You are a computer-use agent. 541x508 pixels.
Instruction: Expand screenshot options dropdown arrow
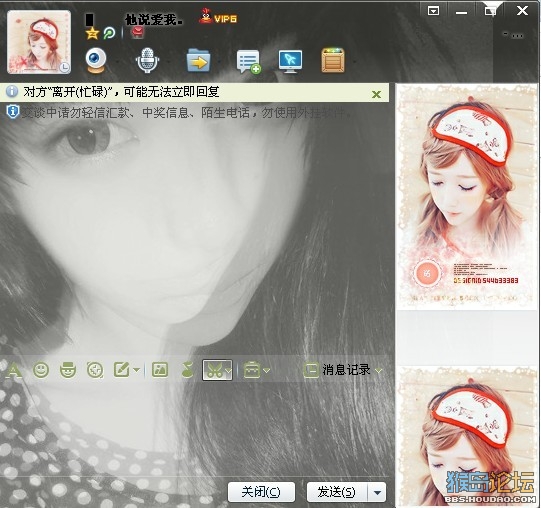click(x=228, y=370)
